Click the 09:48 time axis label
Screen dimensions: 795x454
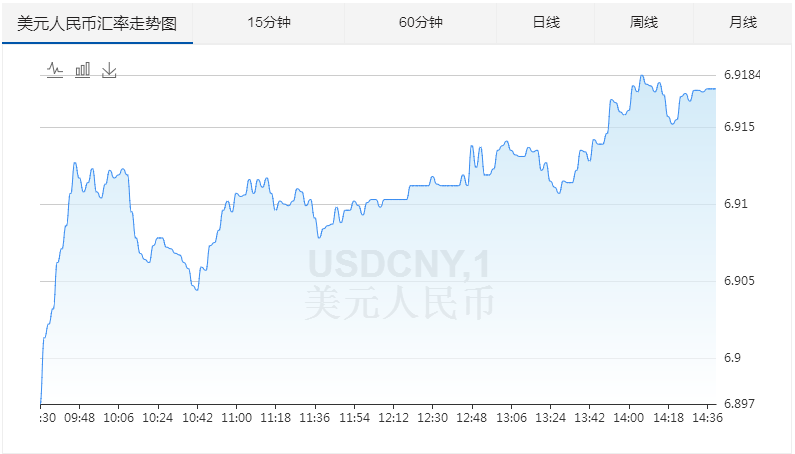coord(80,418)
